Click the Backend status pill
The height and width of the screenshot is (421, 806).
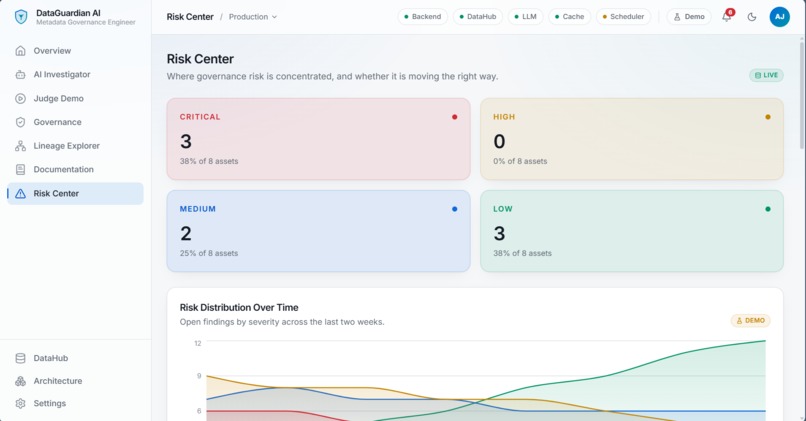(423, 17)
